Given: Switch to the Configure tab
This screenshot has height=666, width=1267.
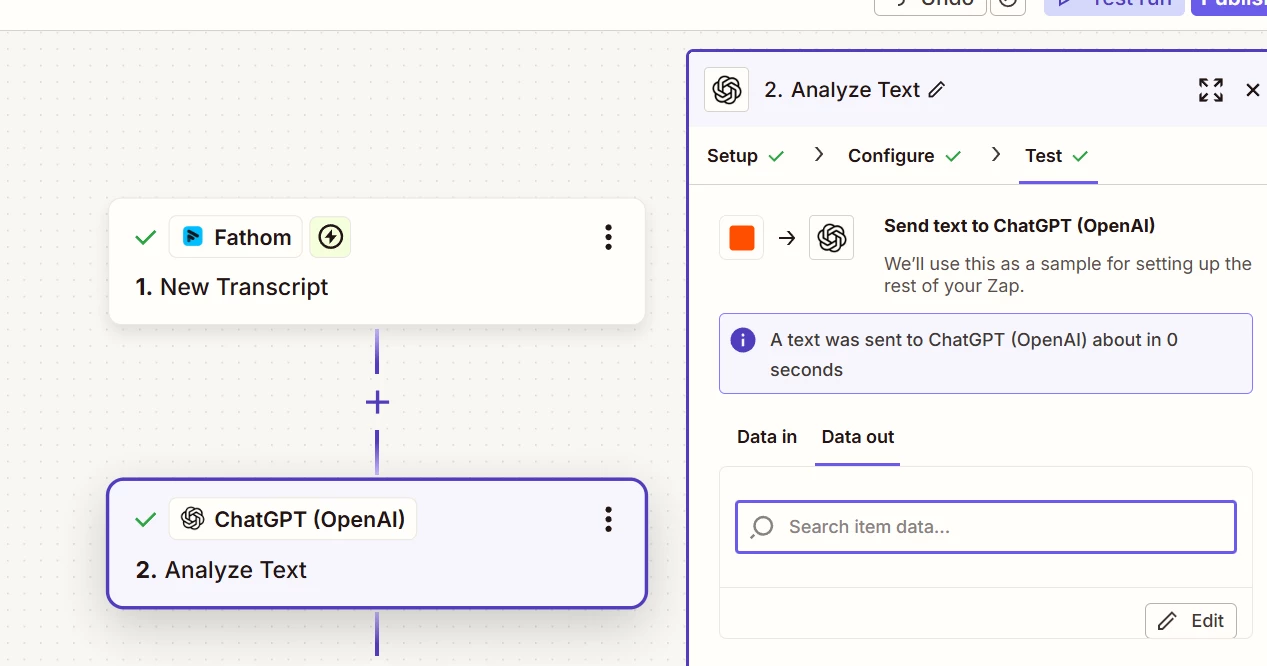Looking at the screenshot, I should [x=904, y=156].
